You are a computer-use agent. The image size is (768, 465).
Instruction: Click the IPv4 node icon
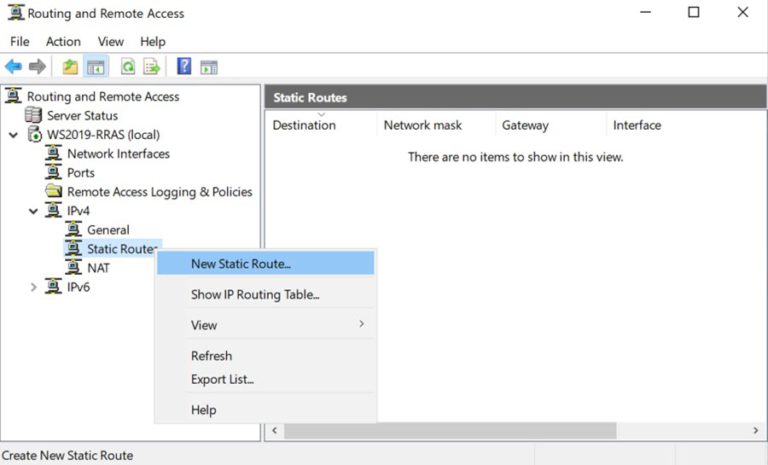53,211
